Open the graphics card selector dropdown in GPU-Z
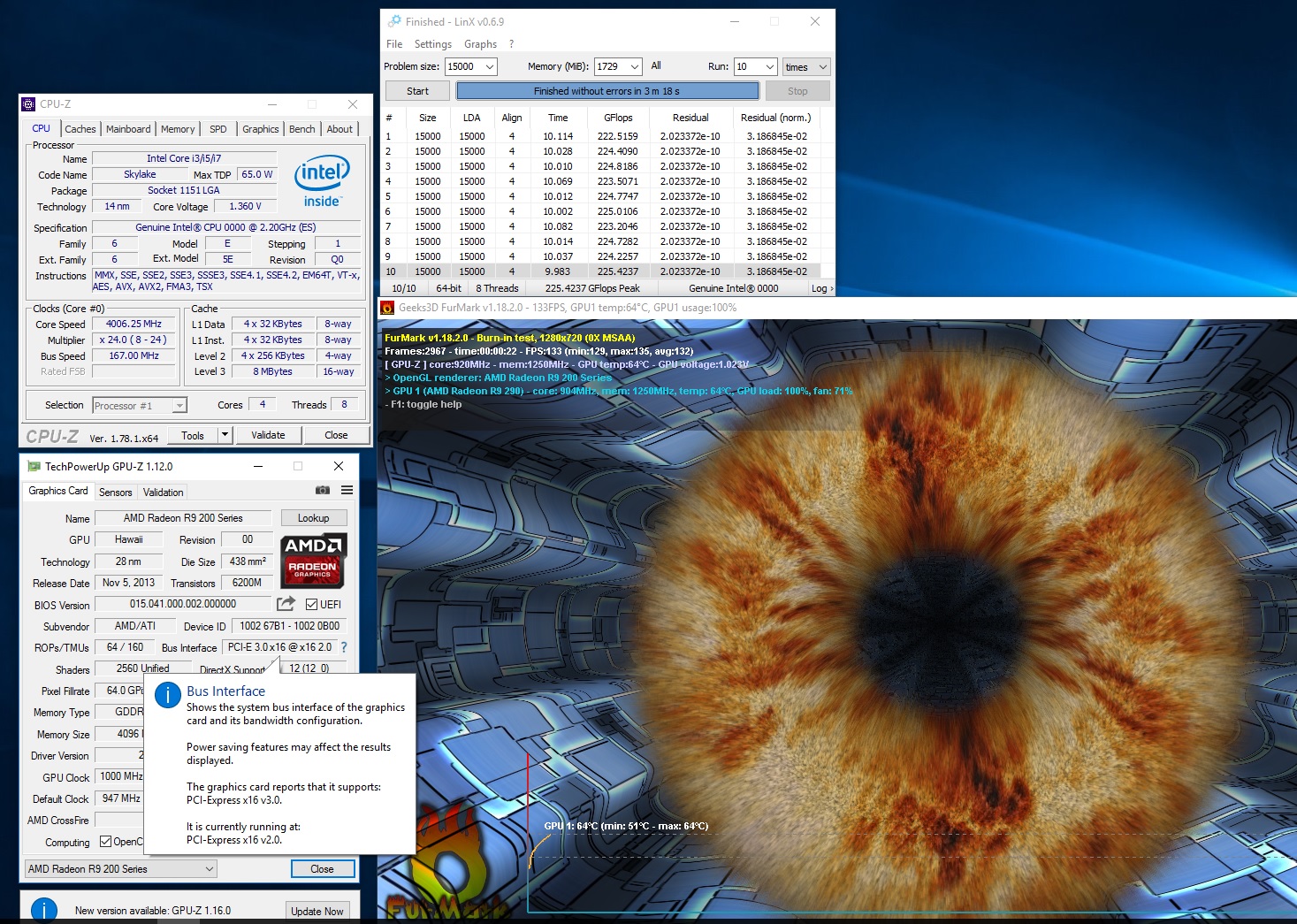Viewport: 1297px width, 924px height. pos(120,869)
